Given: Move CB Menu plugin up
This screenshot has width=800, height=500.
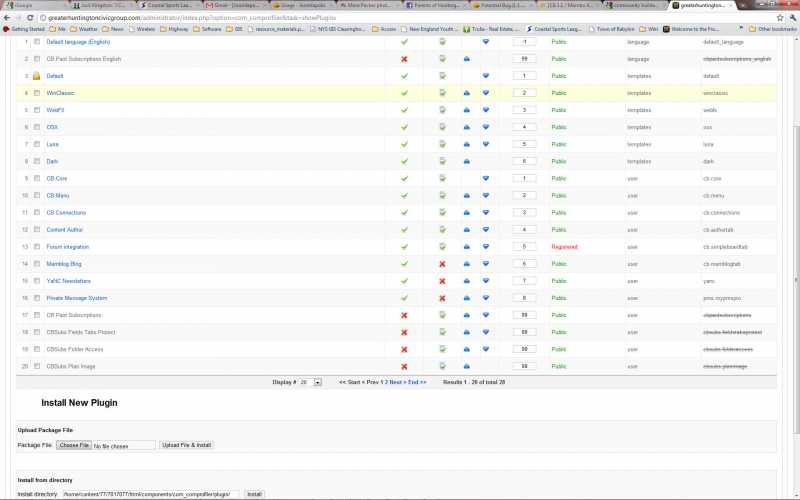Looking at the screenshot, I should pos(466,195).
